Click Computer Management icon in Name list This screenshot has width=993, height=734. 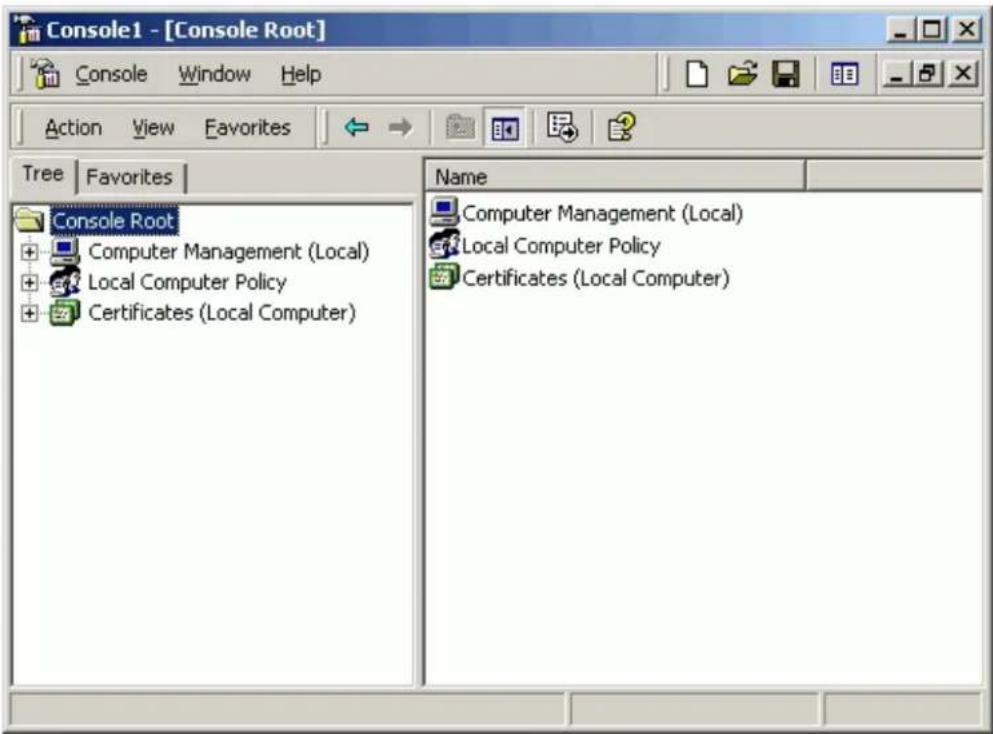[x=445, y=212]
